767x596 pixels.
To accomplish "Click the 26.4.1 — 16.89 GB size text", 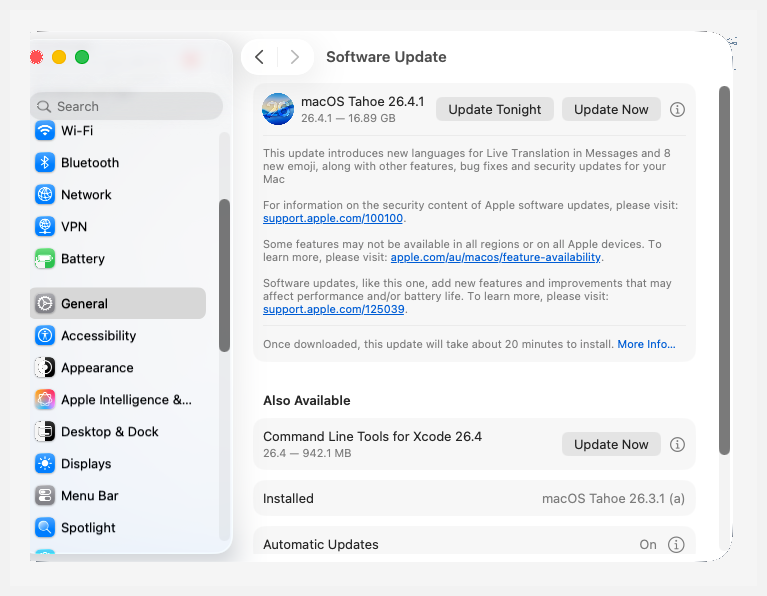I will (x=348, y=118).
